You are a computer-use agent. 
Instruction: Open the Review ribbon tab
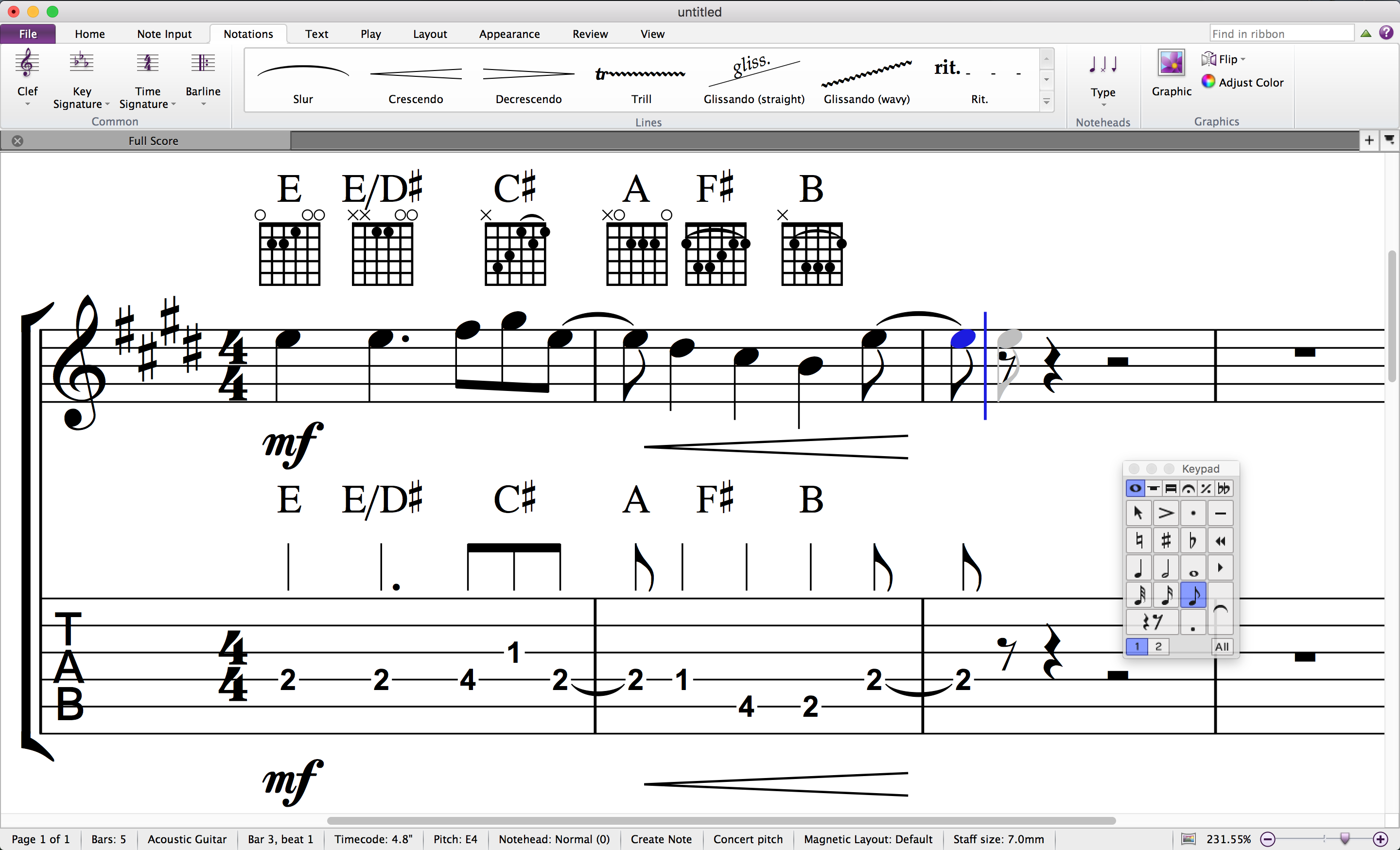pyautogui.click(x=590, y=34)
